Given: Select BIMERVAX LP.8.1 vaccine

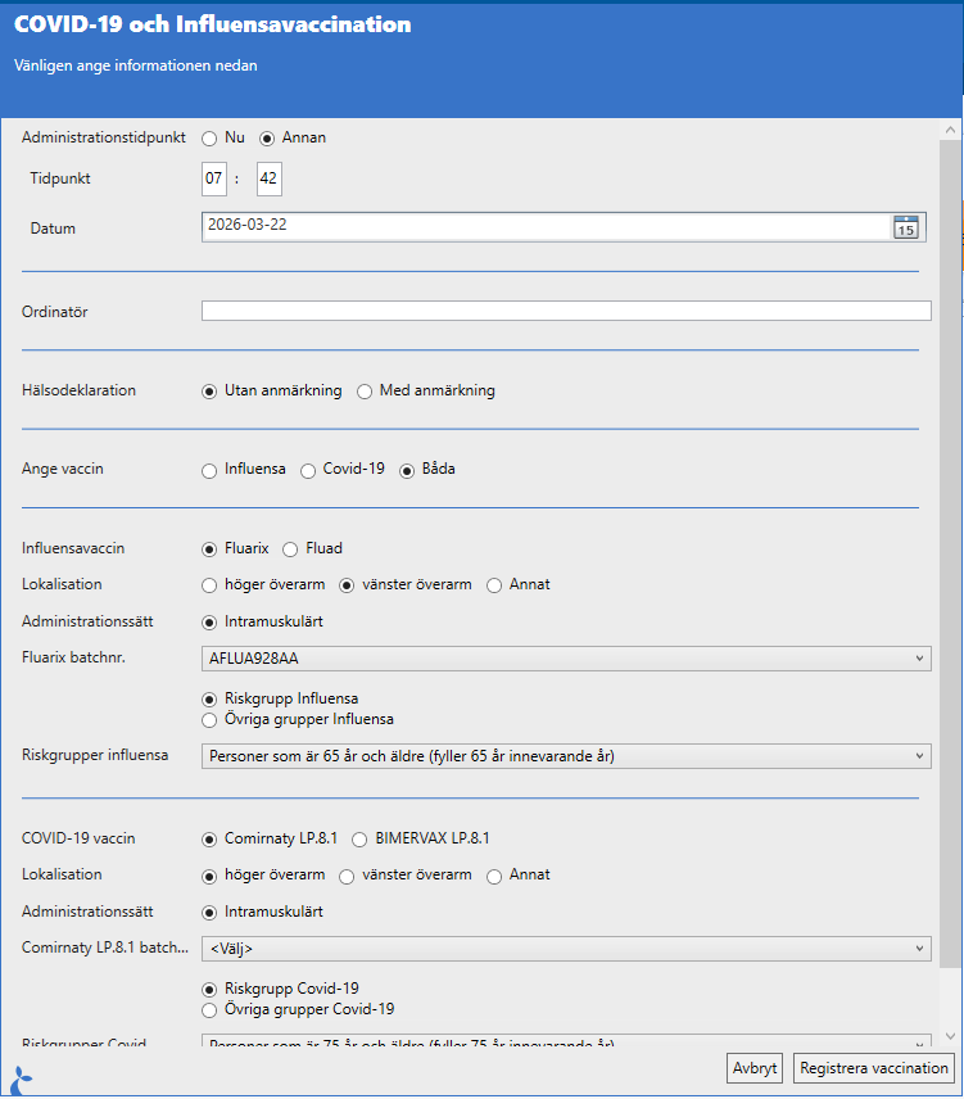Looking at the screenshot, I should (x=360, y=839).
